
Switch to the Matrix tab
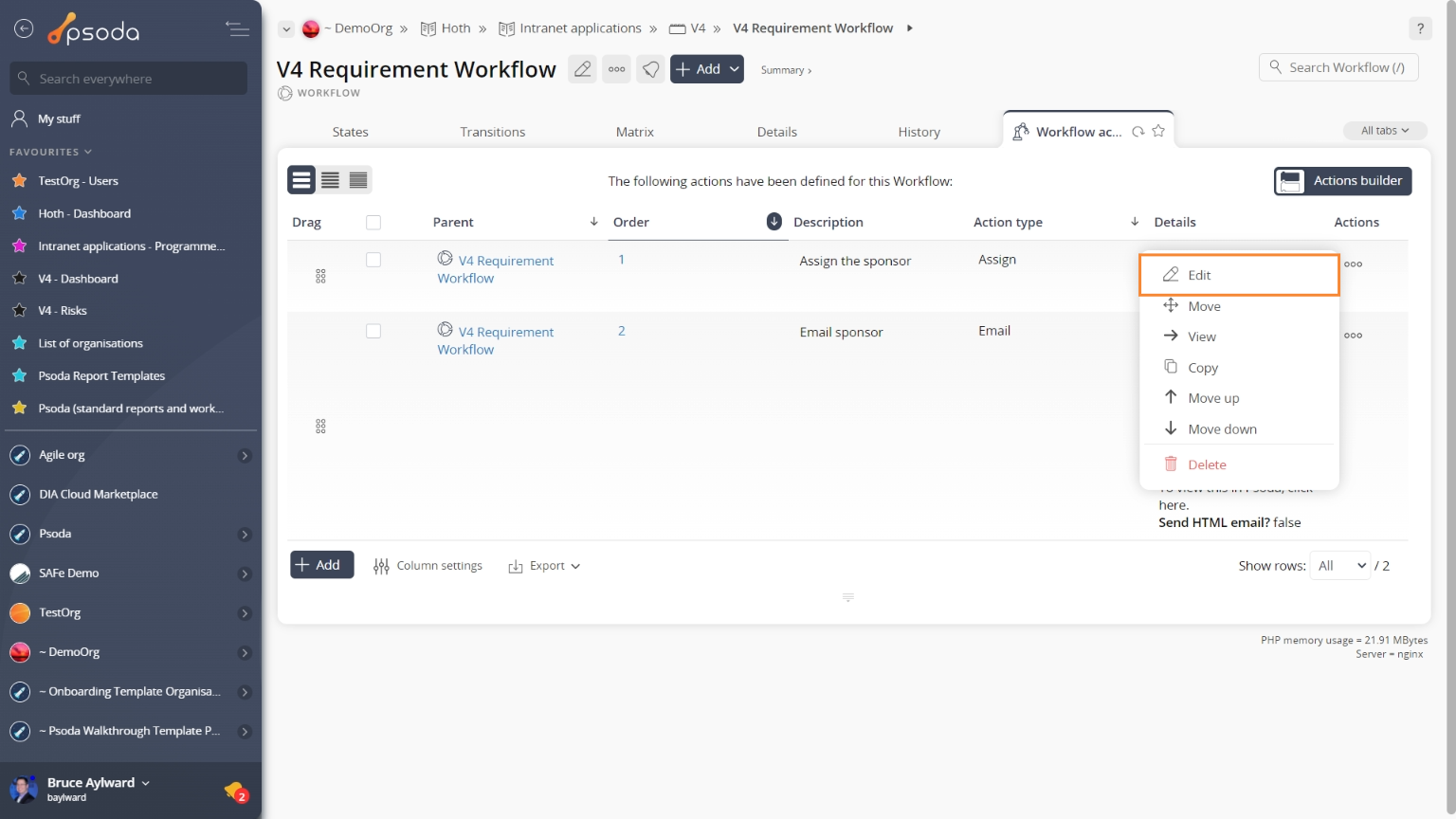coord(634,132)
